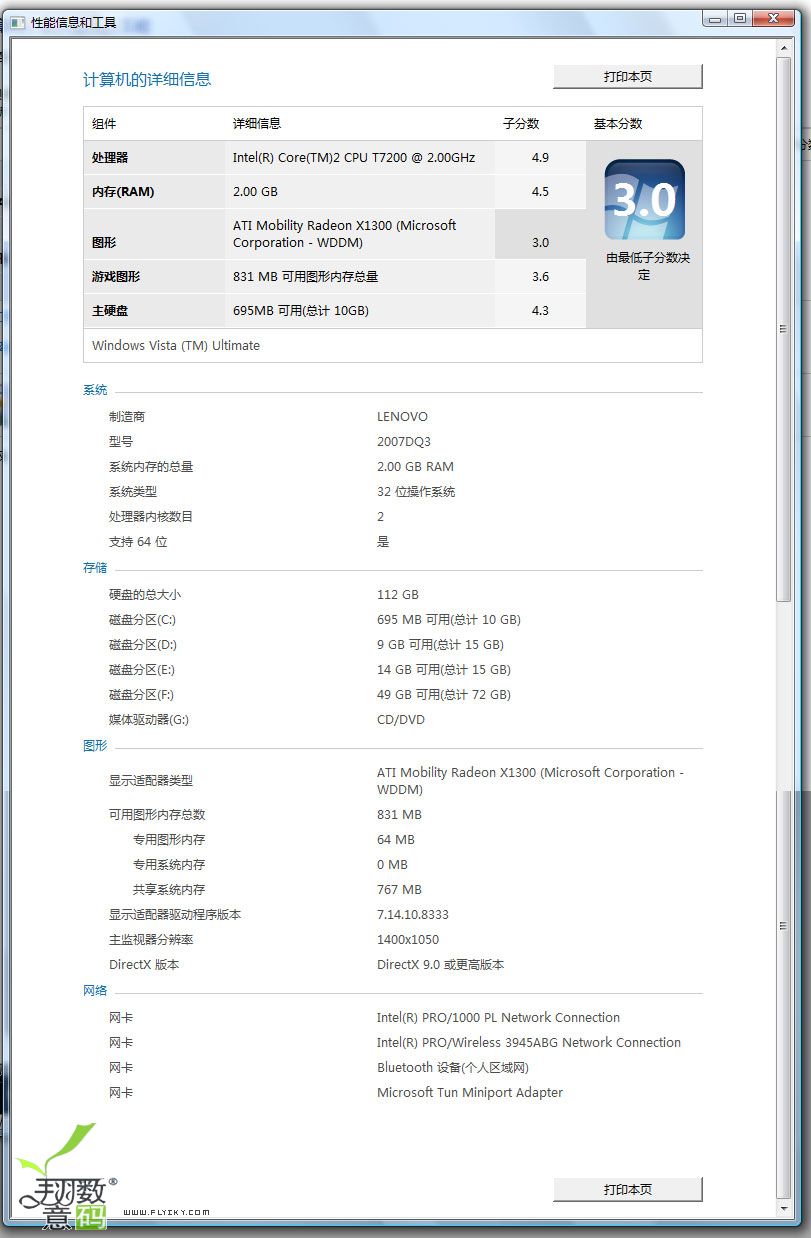Select the manufacturer value "LENOVO"
This screenshot has width=811, height=1238.
402,417
